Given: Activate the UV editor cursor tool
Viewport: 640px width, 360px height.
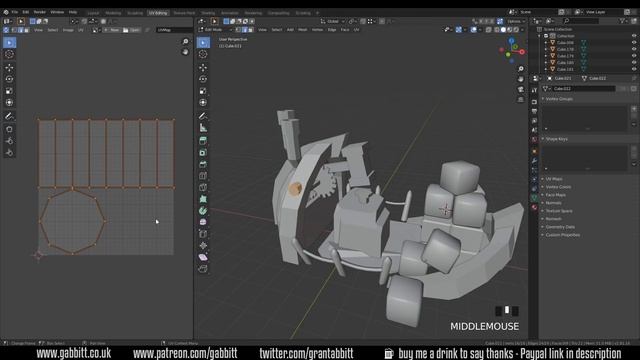Looking at the screenshot, I should [x=9, y=54].
